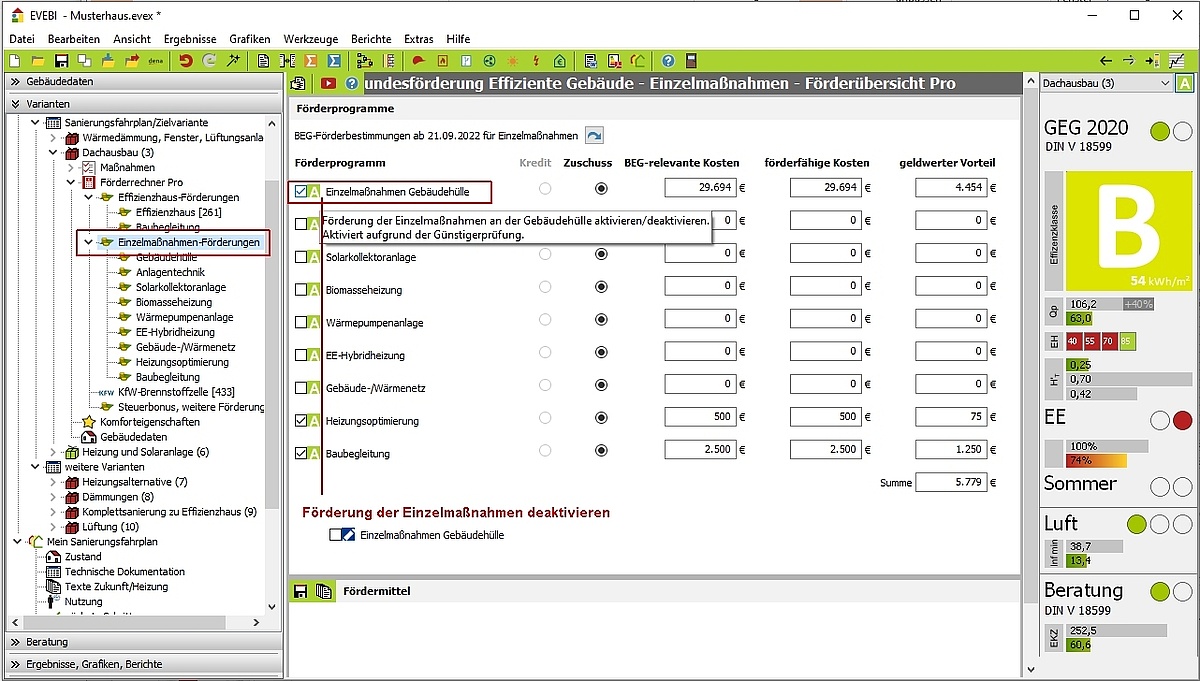Open Technische Dokumentation tree entry
Screen dimensions: 1200x681
pos(124,572)
